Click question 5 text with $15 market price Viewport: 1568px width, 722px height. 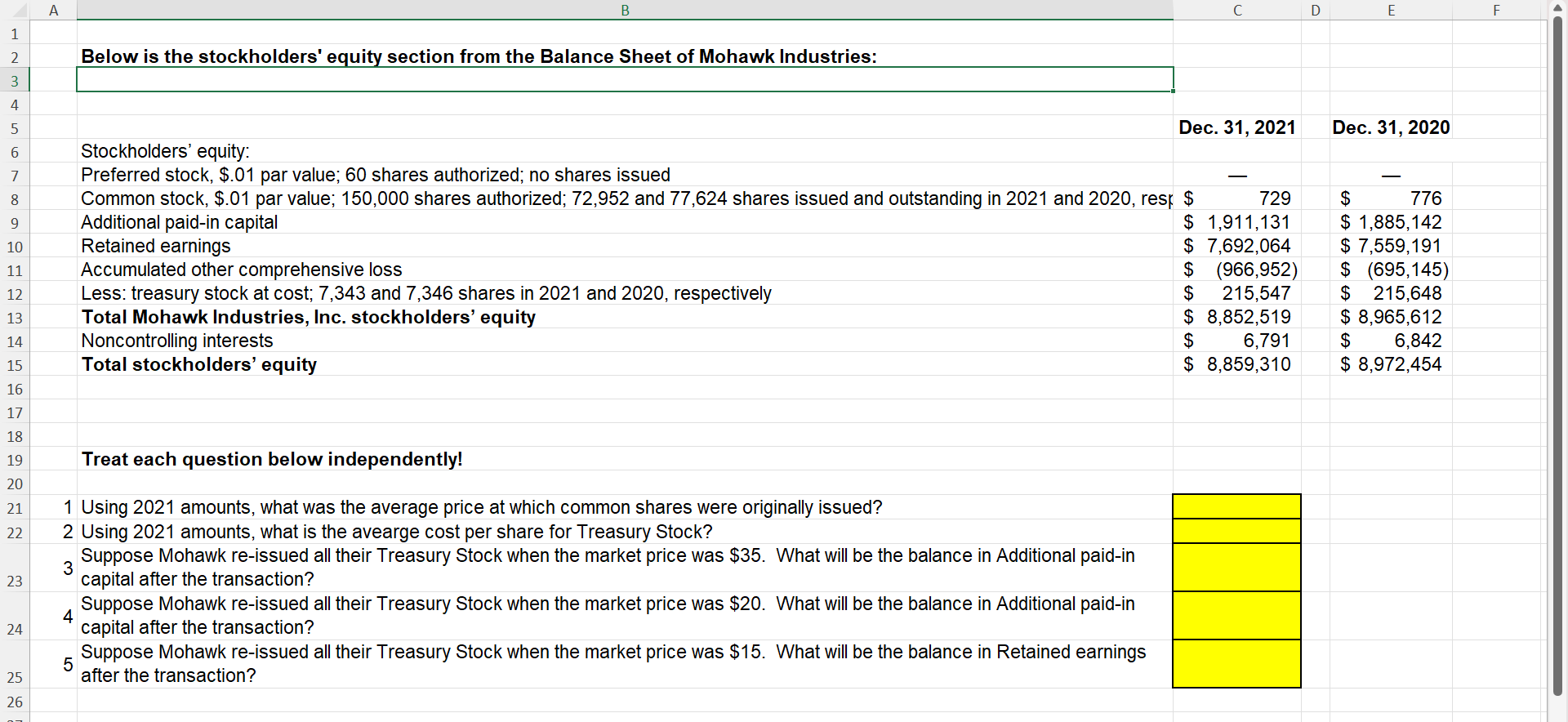[x=613, y=663]
